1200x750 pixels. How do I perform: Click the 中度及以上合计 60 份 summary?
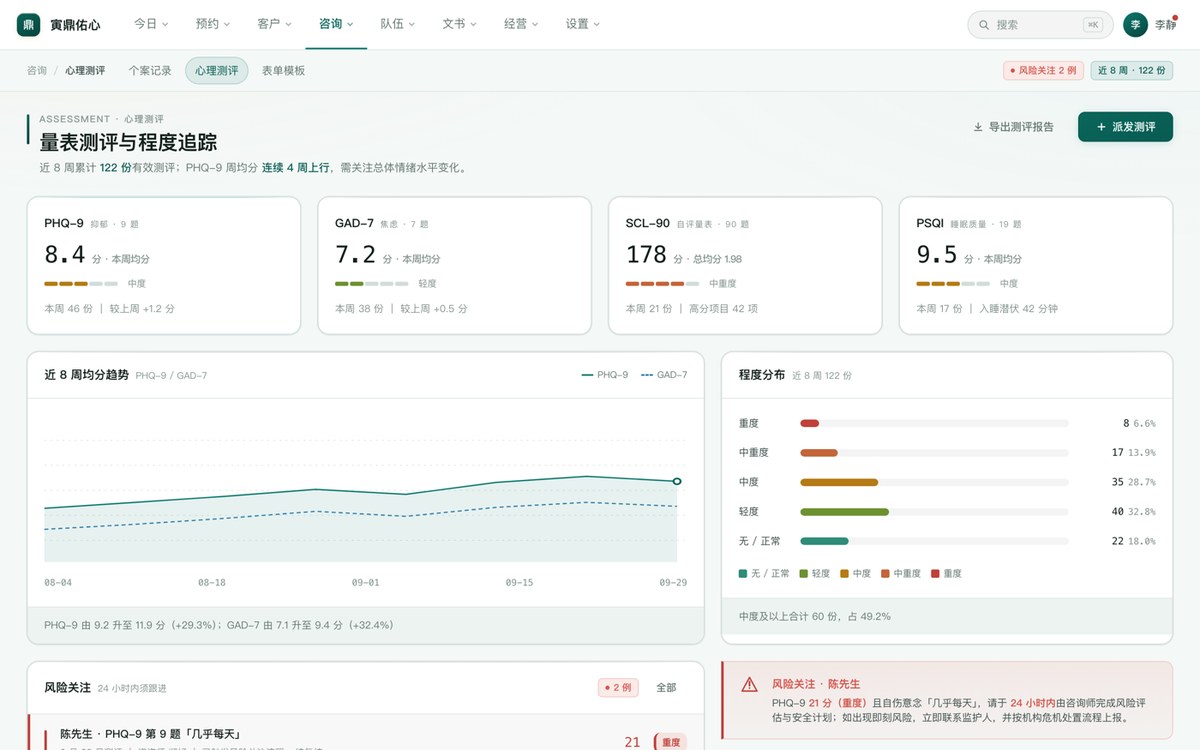pos(815,616)
